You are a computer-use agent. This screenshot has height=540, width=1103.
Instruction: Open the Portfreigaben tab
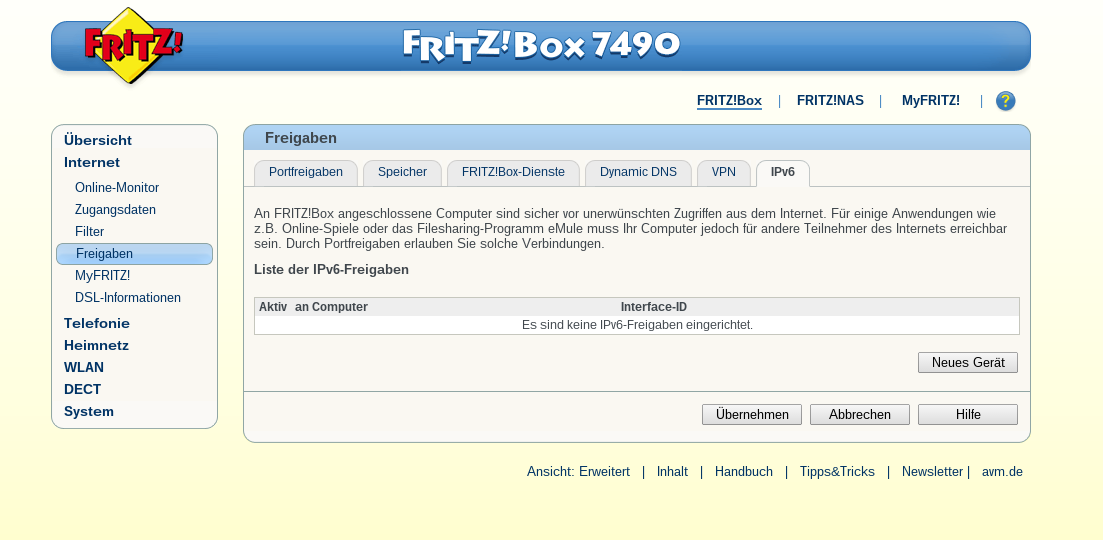(305, 173)
